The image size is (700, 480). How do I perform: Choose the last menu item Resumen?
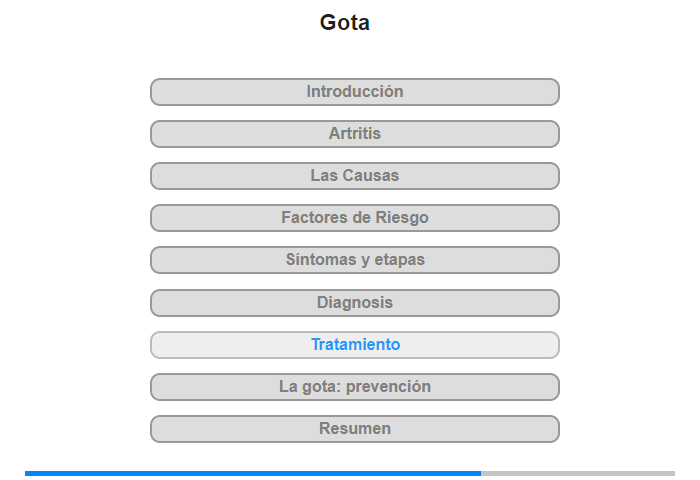pyautogui.click(x=354, y=429)
